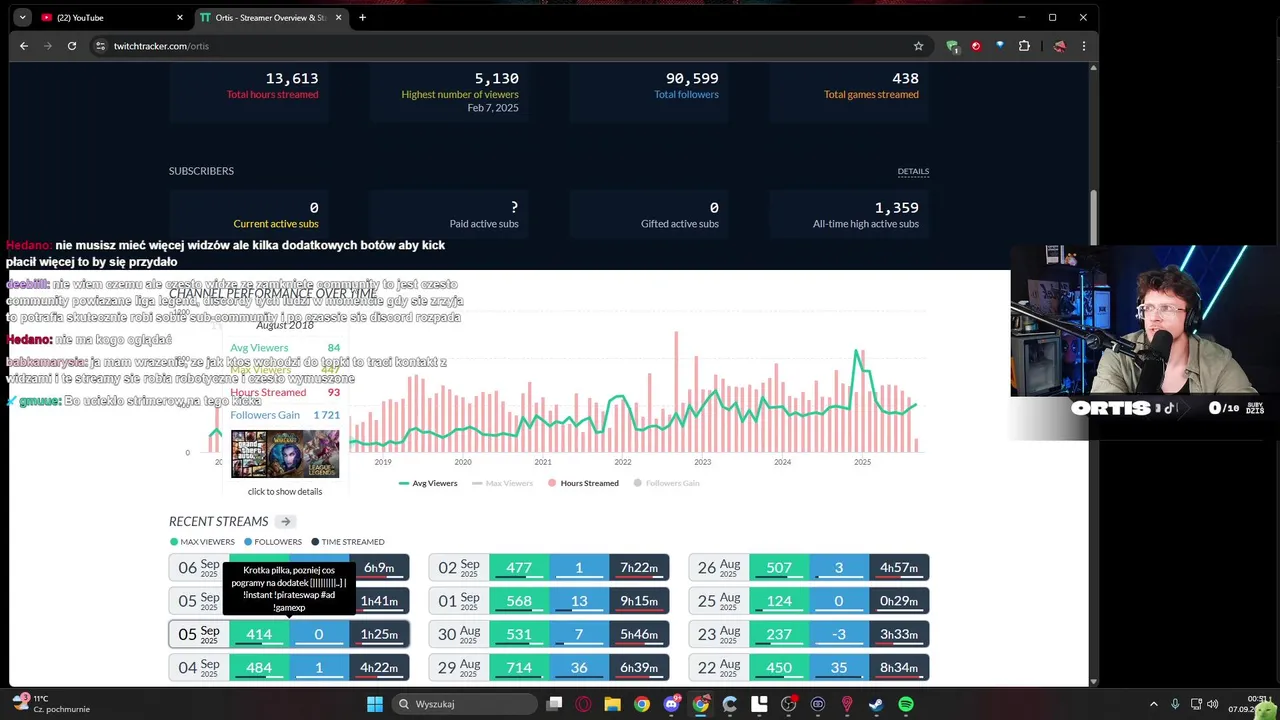Open the 04 Sep stream row
This screenshot has width=1280, height=720.
click(x=289, y=667)
